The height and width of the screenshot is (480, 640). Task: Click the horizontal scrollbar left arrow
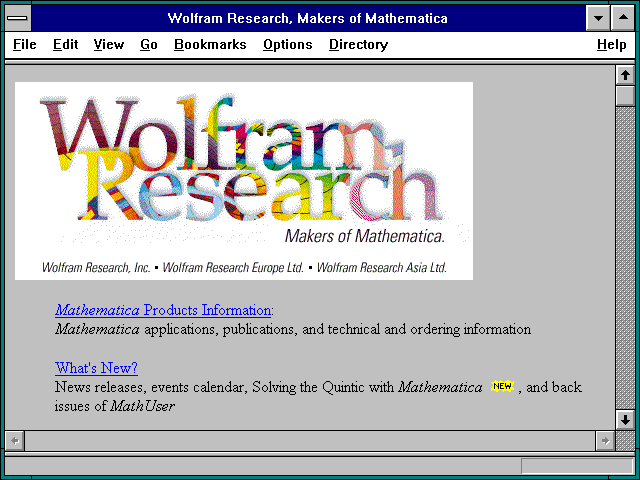tap(15, 441)
